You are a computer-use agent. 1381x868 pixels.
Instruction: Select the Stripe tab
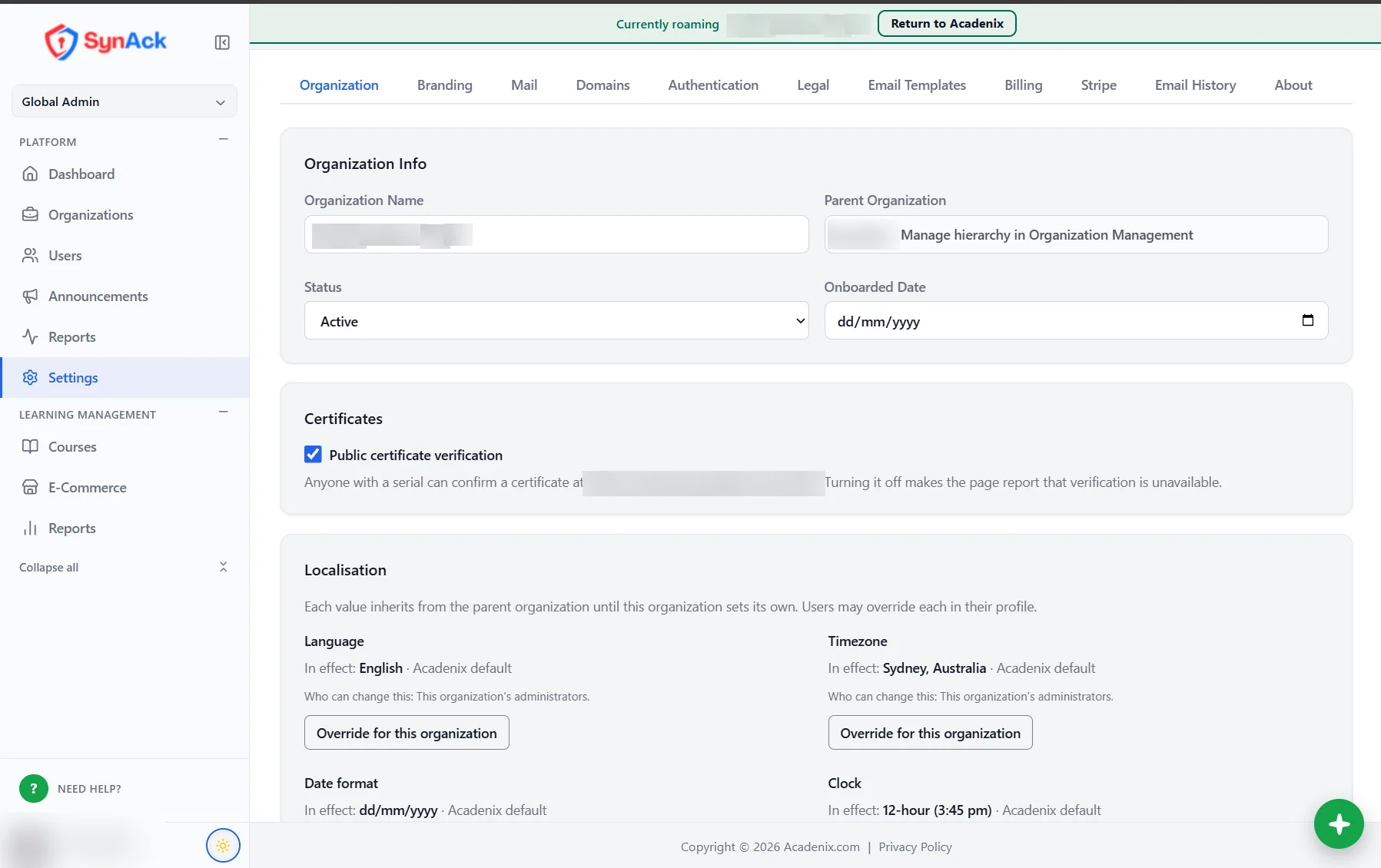1099,85
